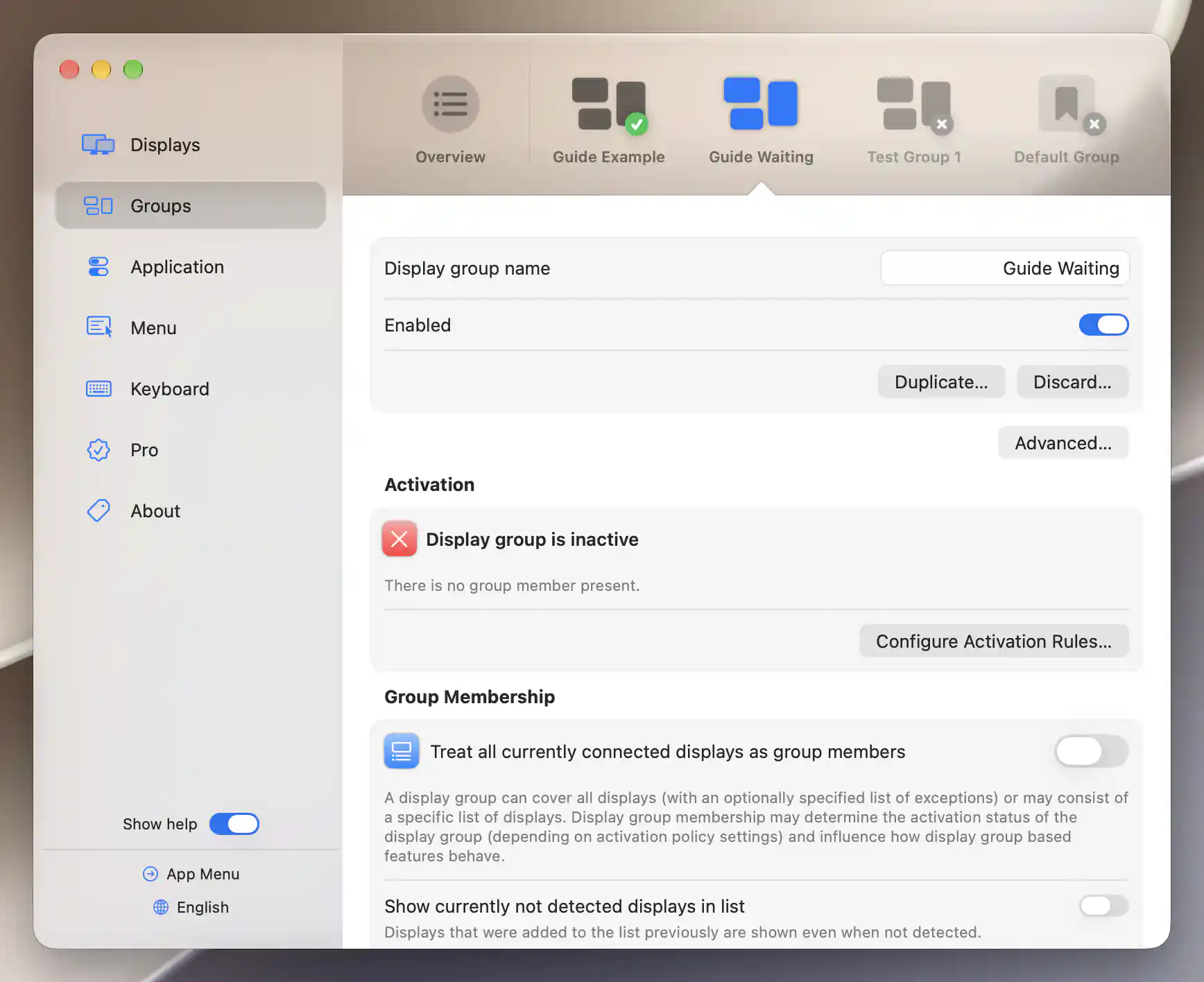Click the Menu sidebar icon
Viewport: 1204px width, 982px height.
pos(99,327)
